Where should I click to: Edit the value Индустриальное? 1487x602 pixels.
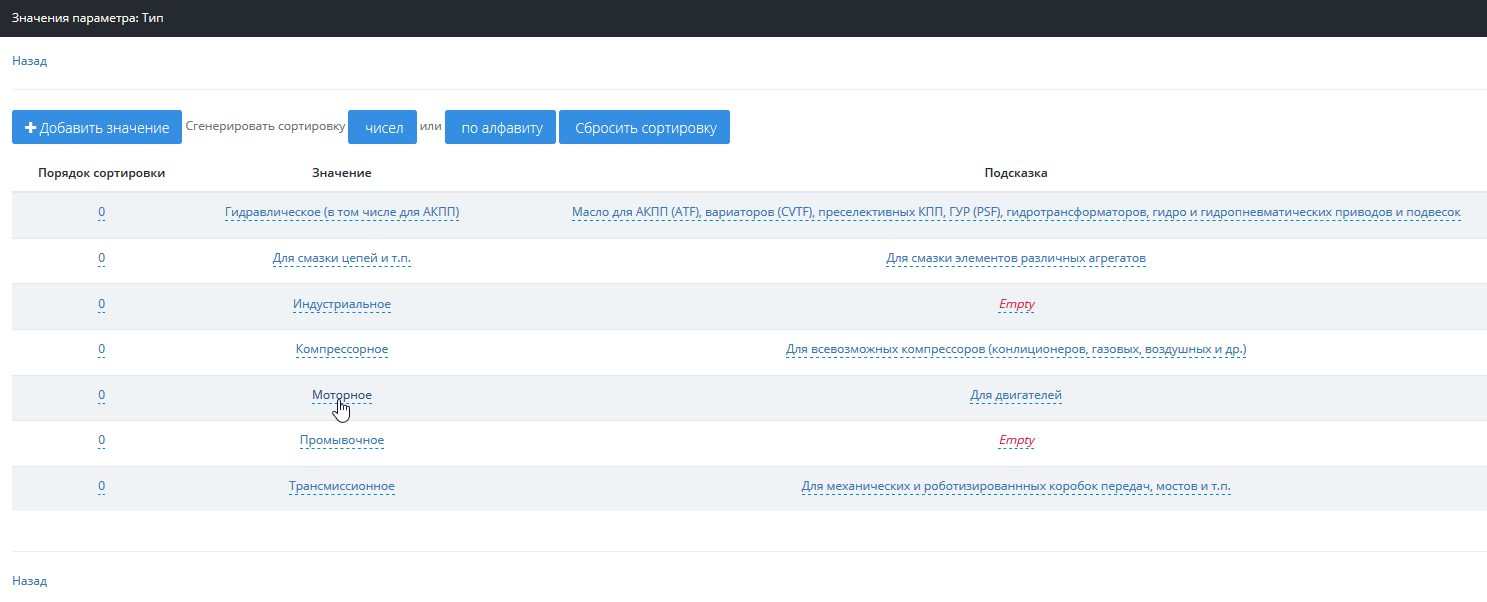pos(342,304)
